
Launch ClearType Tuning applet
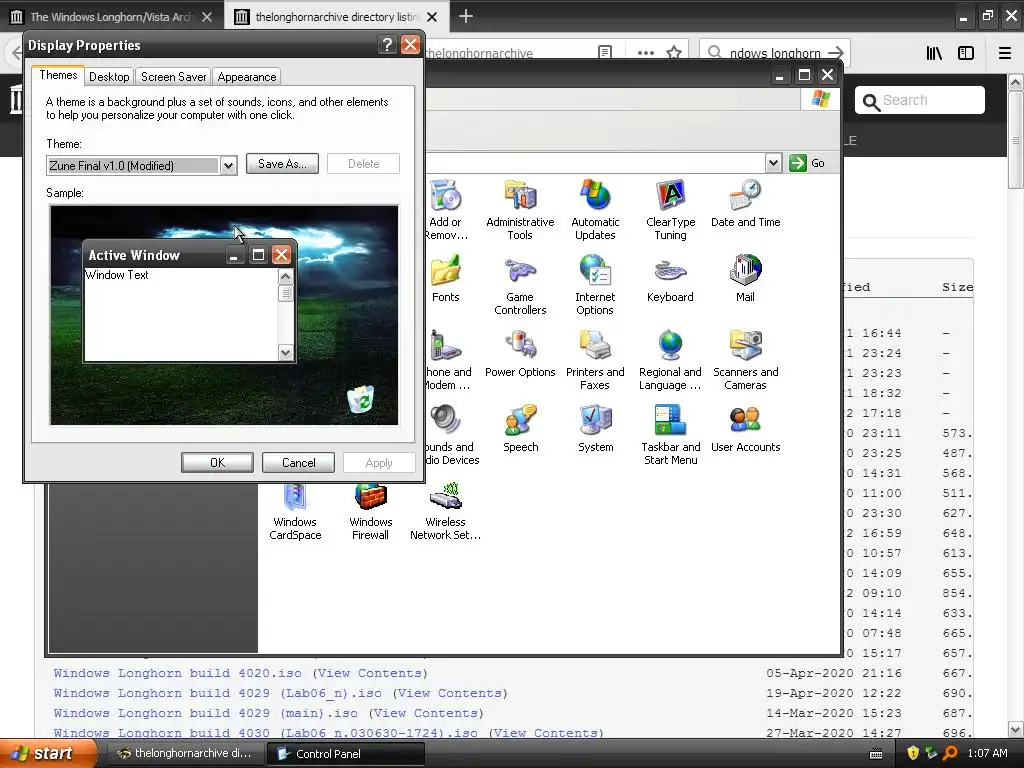(x=670, y=209)
